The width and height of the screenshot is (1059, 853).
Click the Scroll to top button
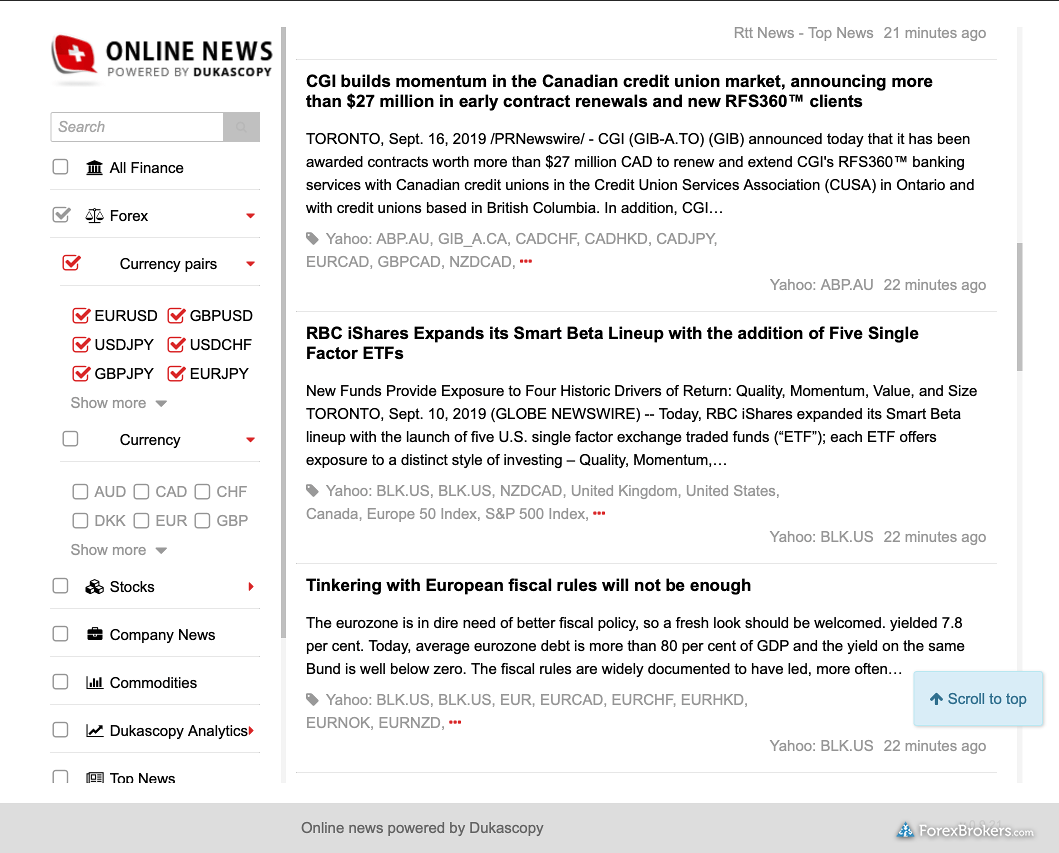pos(978,699)
